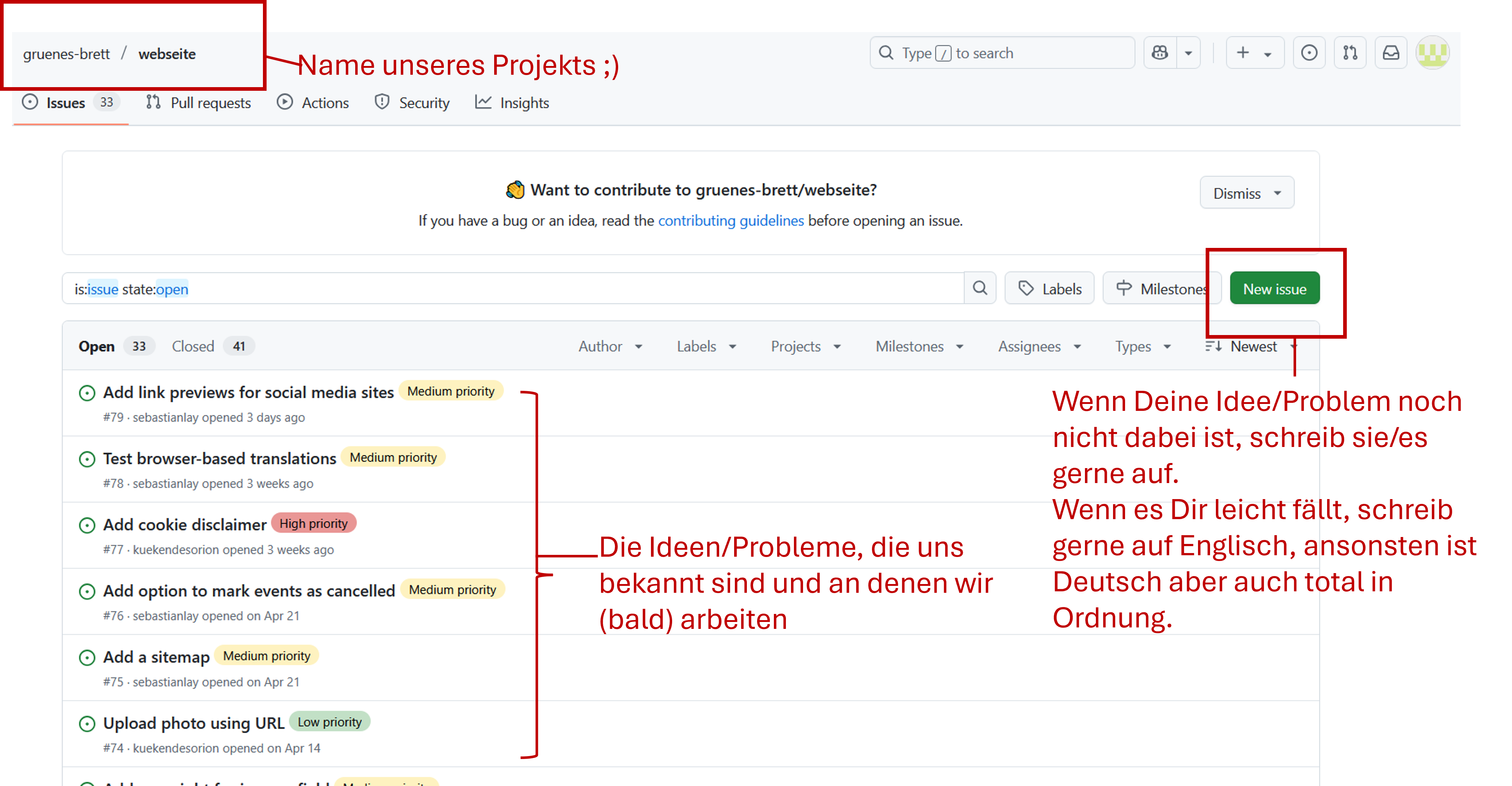Open issue Upload photo using URL
The height and width of the screenshot is (786, 1512).
pyautogui.click(x=194, y=723)
